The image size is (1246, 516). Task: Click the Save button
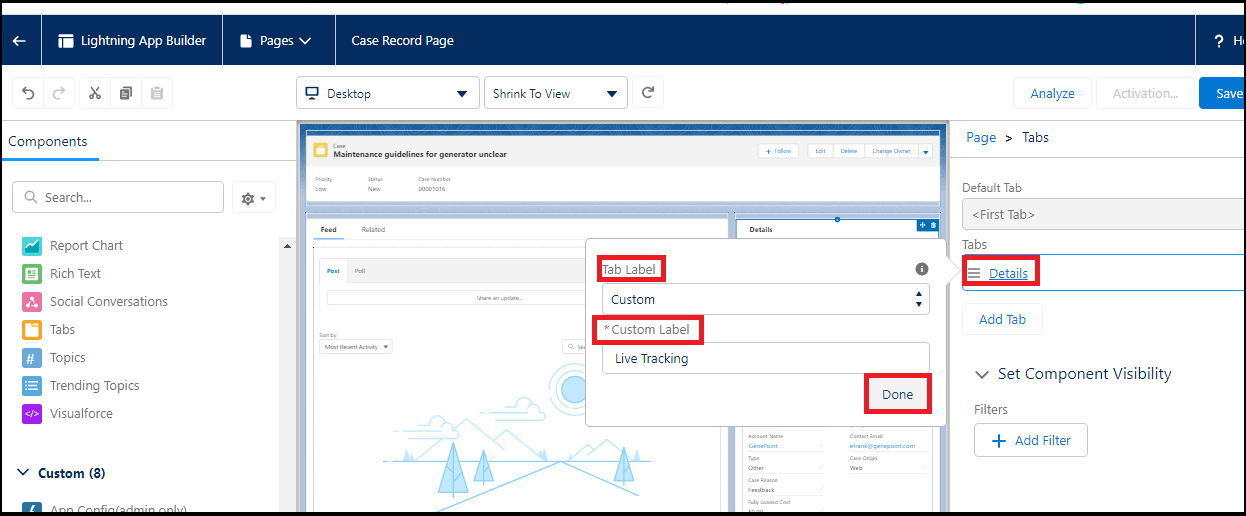[1224, 93]
